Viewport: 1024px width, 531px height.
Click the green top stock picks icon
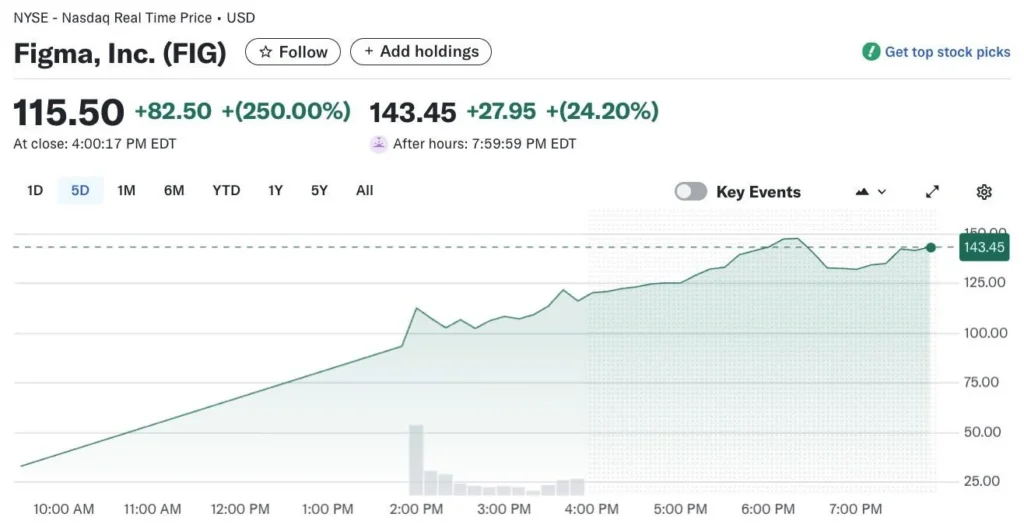pos(871,52)
